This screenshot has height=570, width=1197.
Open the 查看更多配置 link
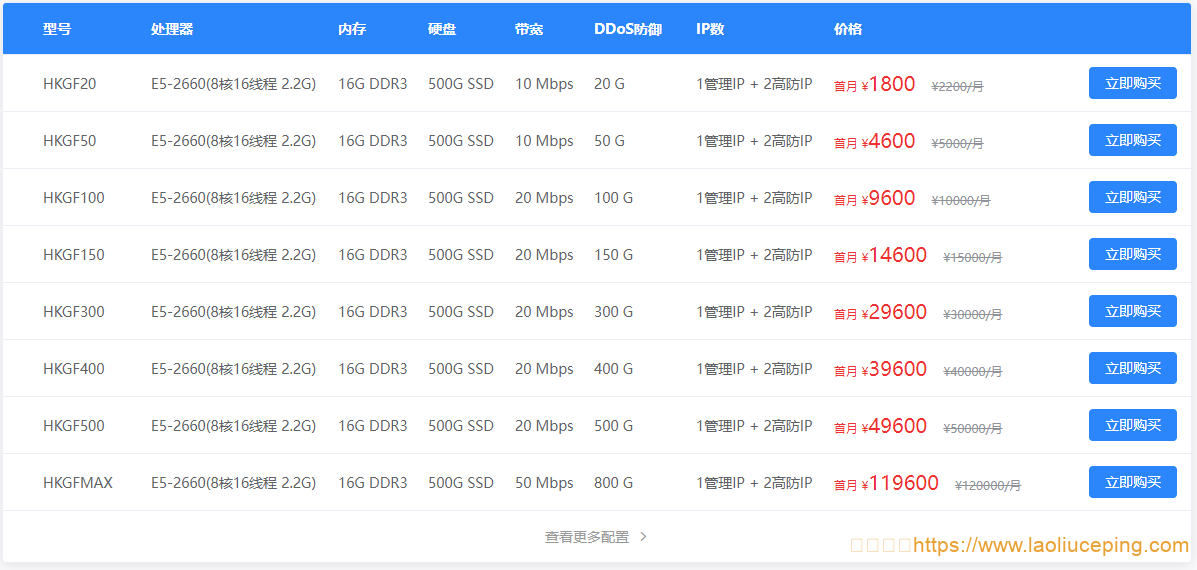pyautogui.click(x=587, y=536)
